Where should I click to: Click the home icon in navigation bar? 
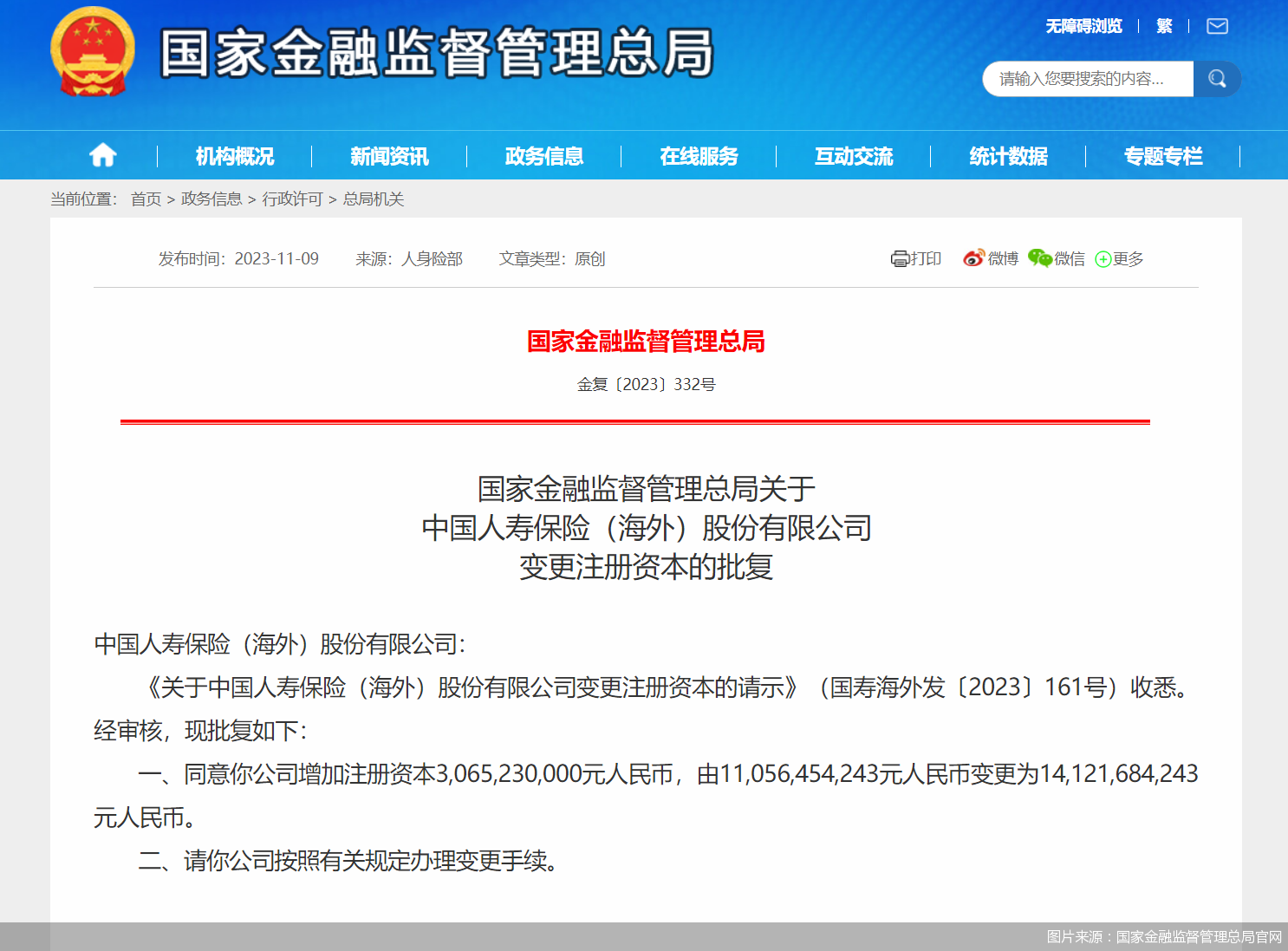tap(103, 156)
